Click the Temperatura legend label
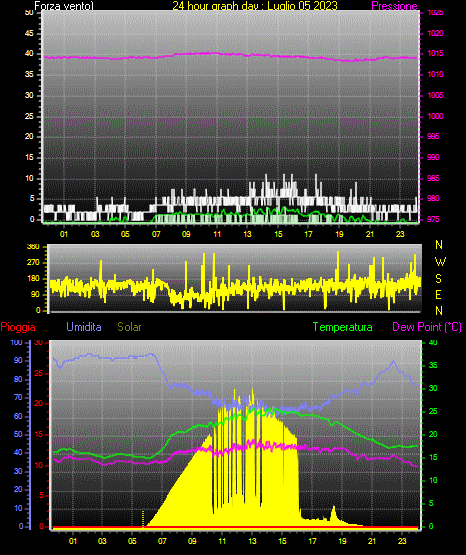The image size is (466, 555). tap(342, 327)
